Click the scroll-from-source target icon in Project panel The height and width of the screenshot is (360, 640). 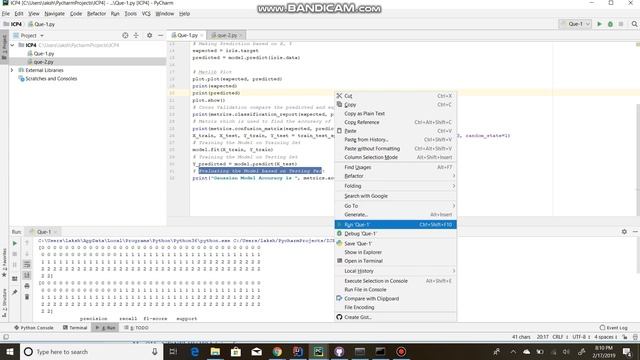tap(125, 36)
